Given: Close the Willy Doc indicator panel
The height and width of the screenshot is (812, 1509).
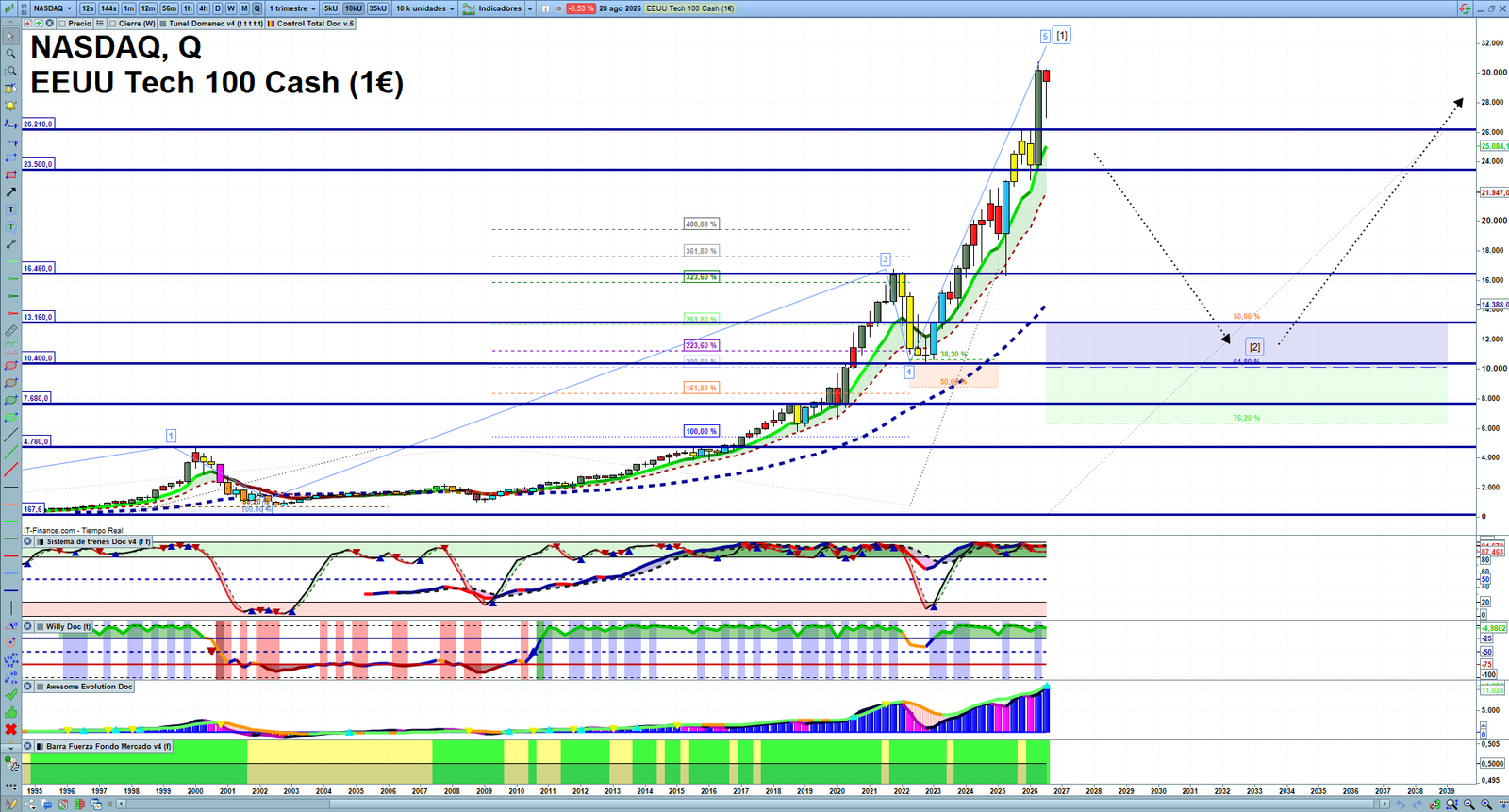Looking at the screenshot, I should coord(28,626).
